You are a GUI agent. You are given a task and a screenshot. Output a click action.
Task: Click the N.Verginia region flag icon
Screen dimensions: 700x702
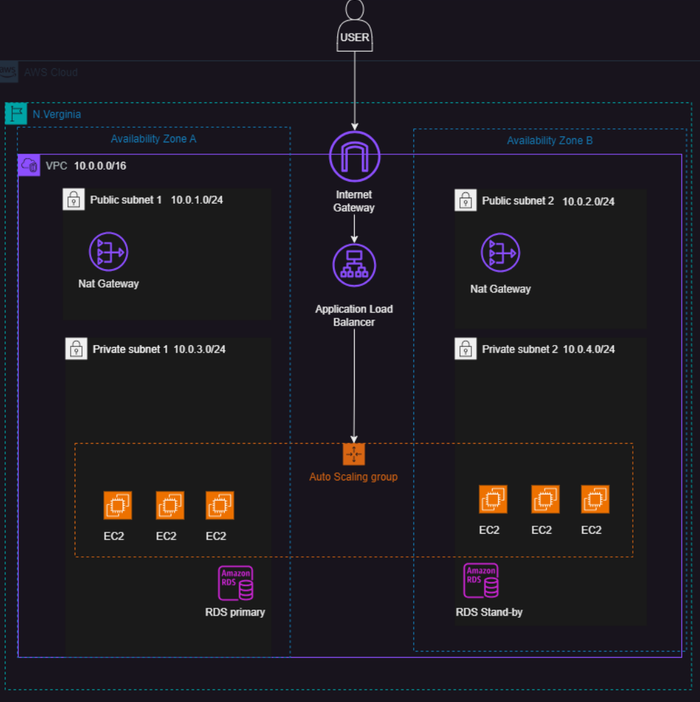16,113
